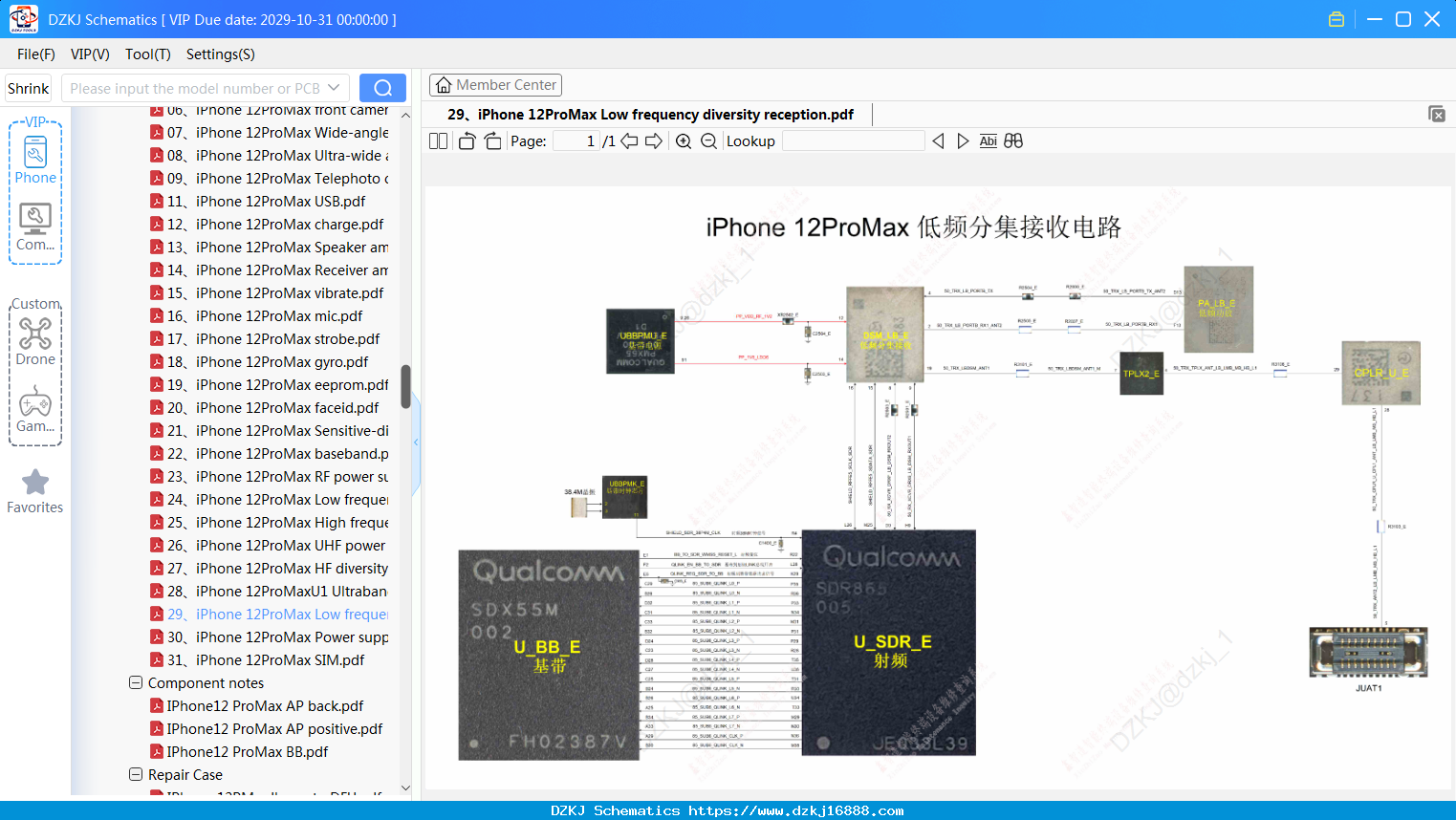Click the file tree scroll-down arrow
Image resolution: width=1456 pixels, height=820 pixels.
pos(405,788)
